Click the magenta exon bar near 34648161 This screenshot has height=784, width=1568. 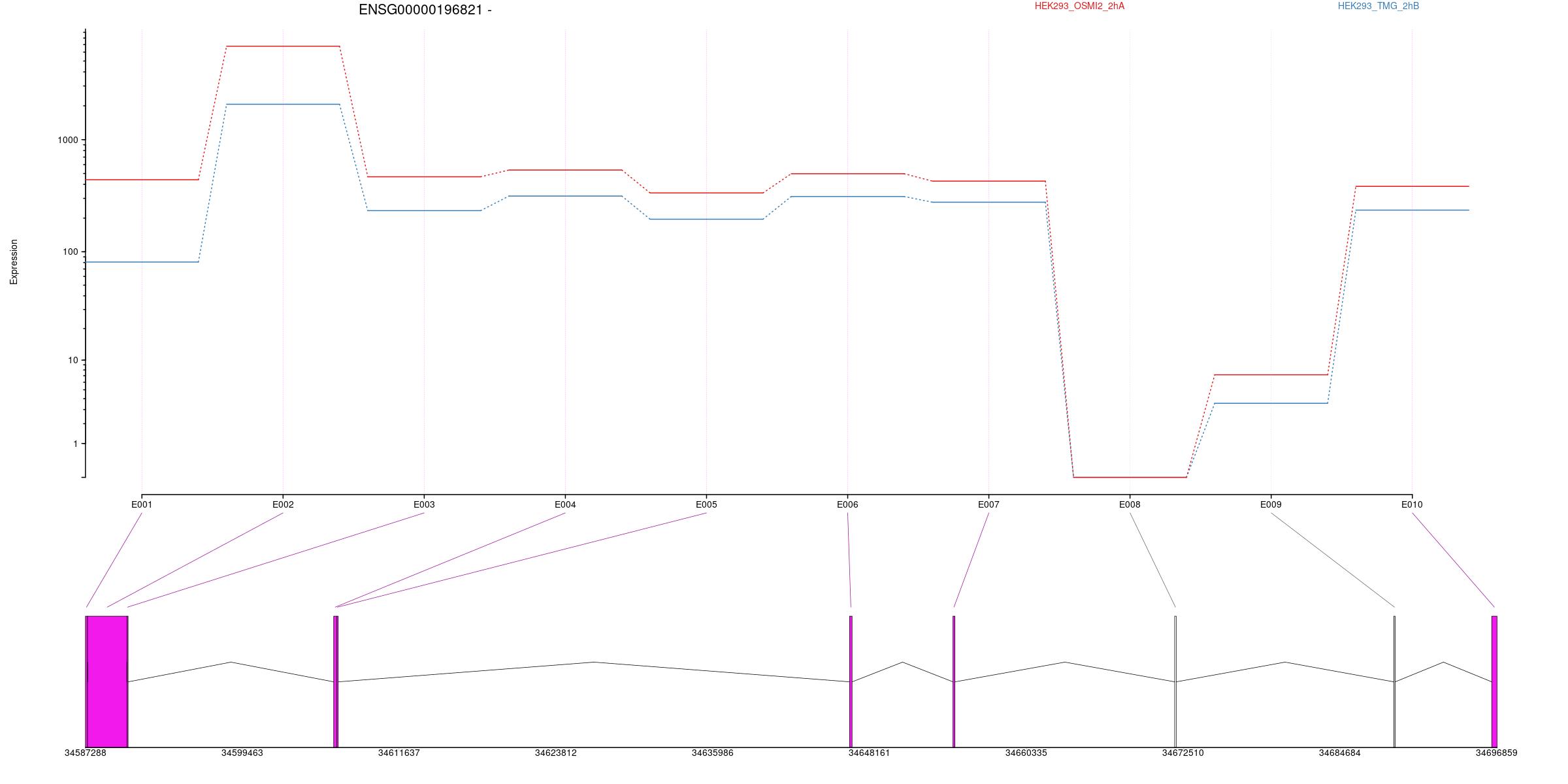click(x=851, y=681)
